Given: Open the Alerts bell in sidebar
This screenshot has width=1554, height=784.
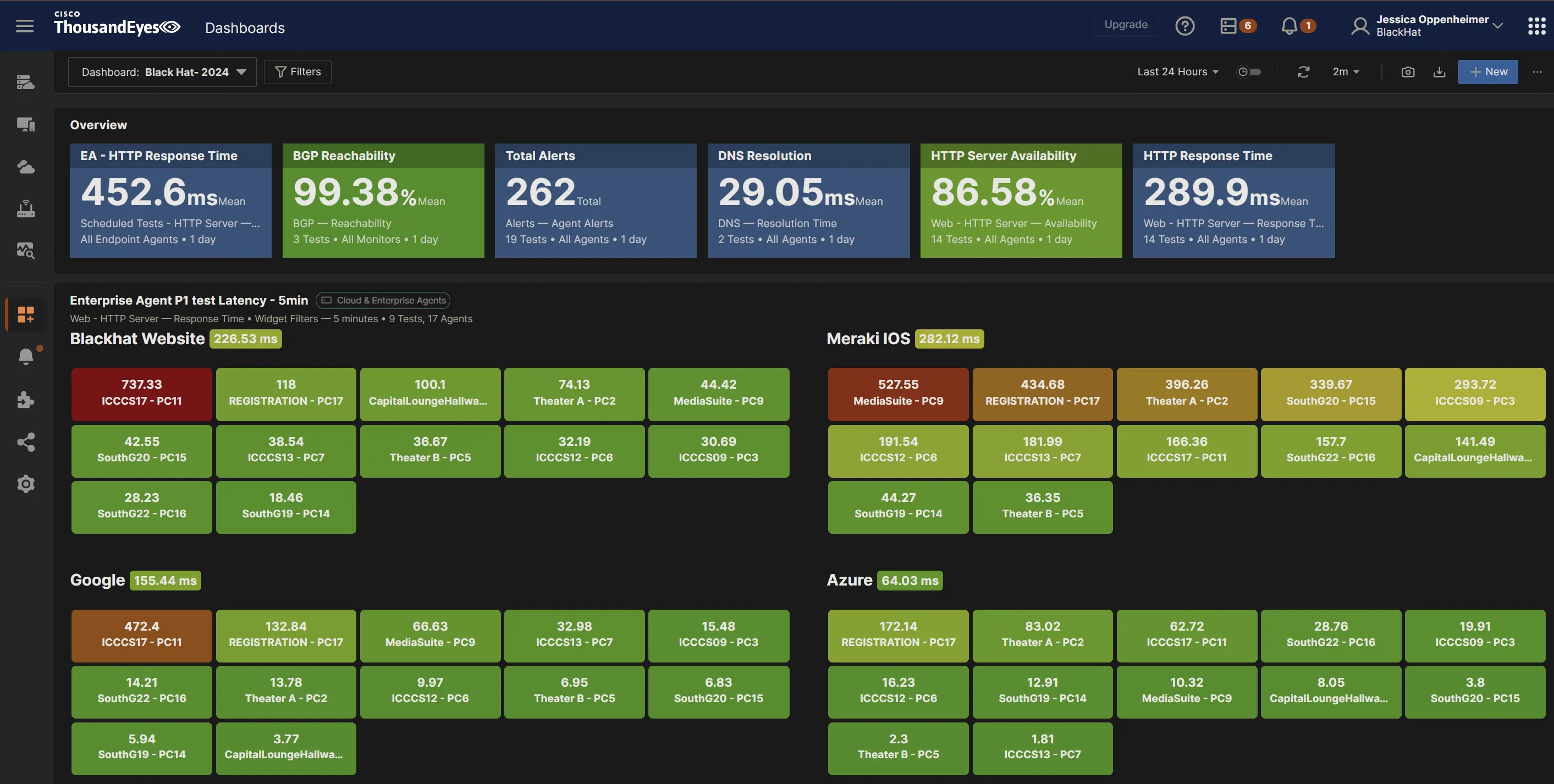Looking at the screenshot, I should [x=25, y=356].
